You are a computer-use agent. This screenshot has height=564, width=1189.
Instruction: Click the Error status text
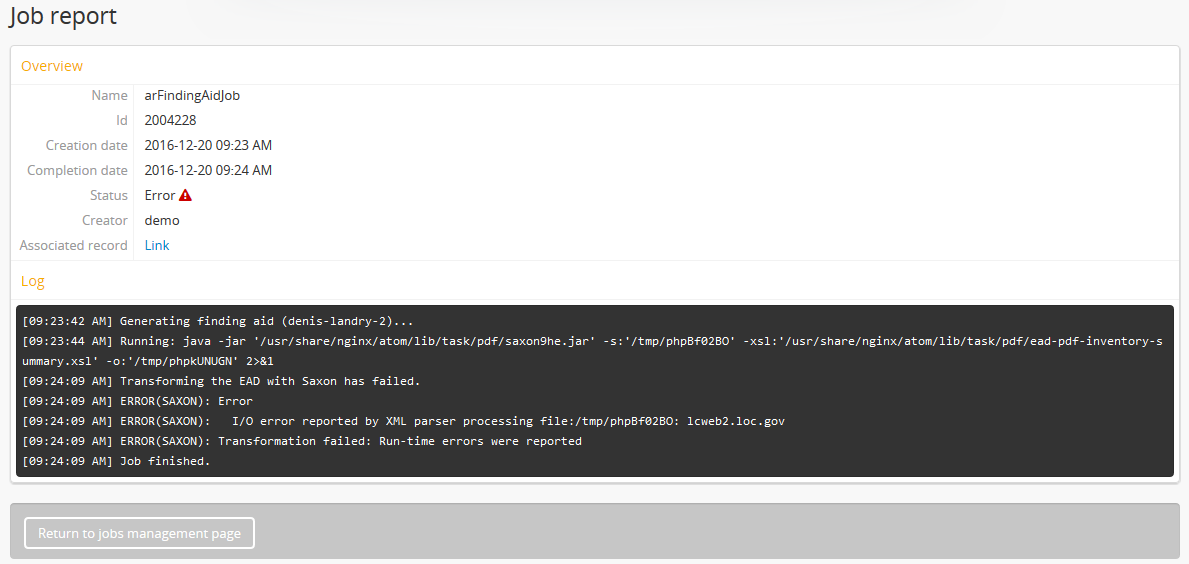coord(159,196)
